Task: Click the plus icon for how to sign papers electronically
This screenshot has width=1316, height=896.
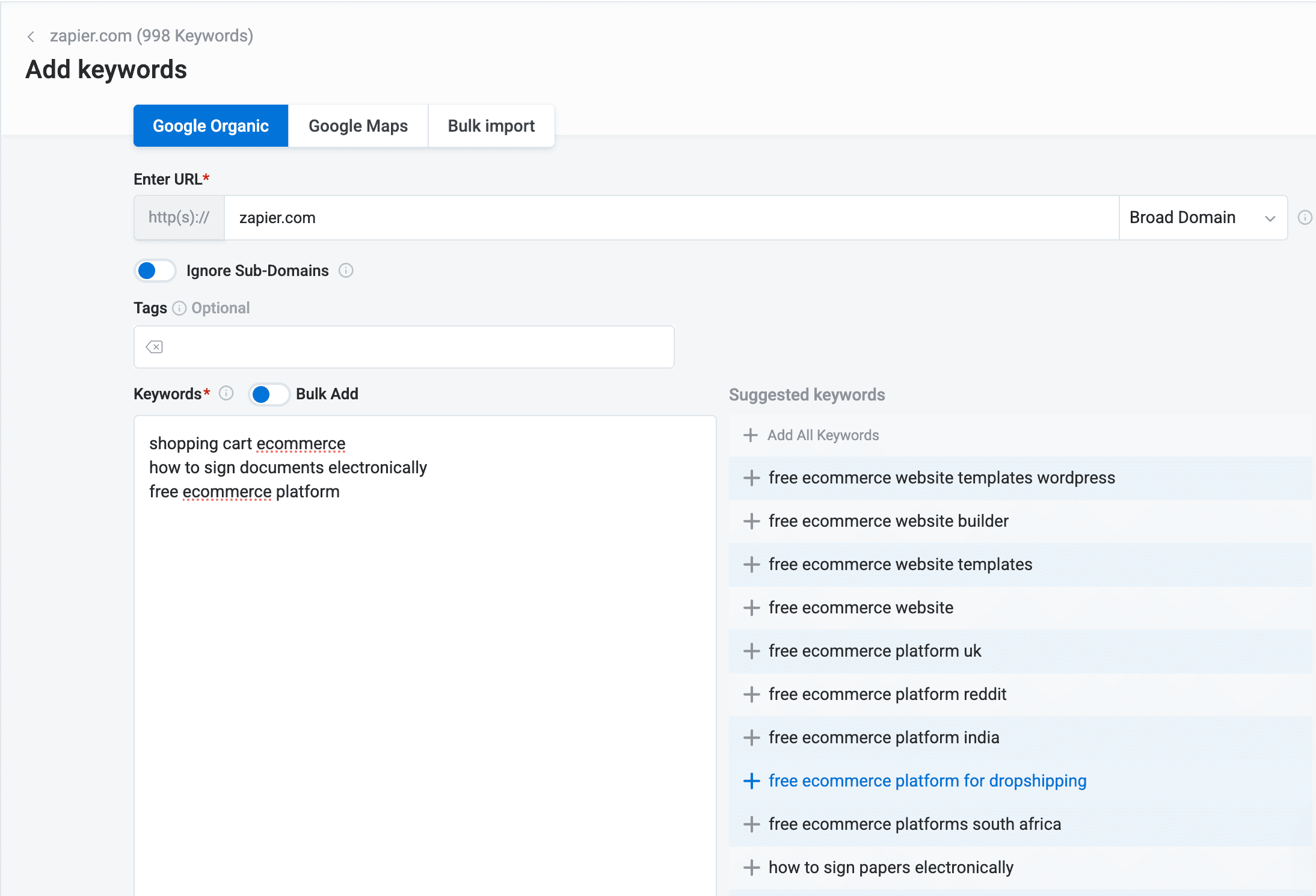Action: (x=751, y=867)
